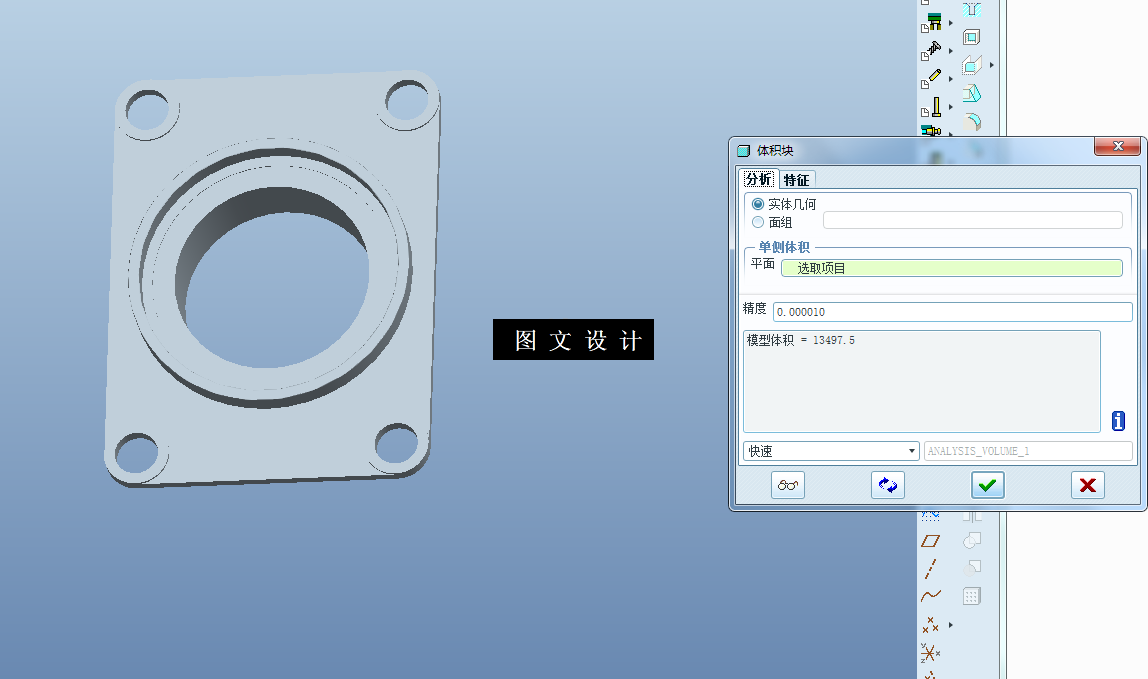1148x679 pixels.
Task: Select the 实体几何 radio button
Action: pos(758,204)
